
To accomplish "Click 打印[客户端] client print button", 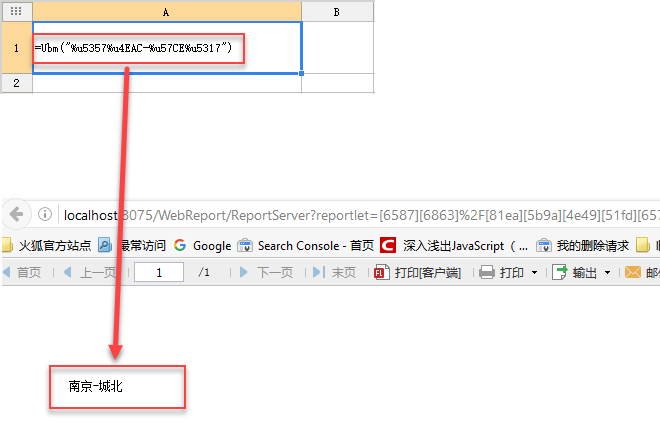I will pyautogui.click(x=418, y=272).
